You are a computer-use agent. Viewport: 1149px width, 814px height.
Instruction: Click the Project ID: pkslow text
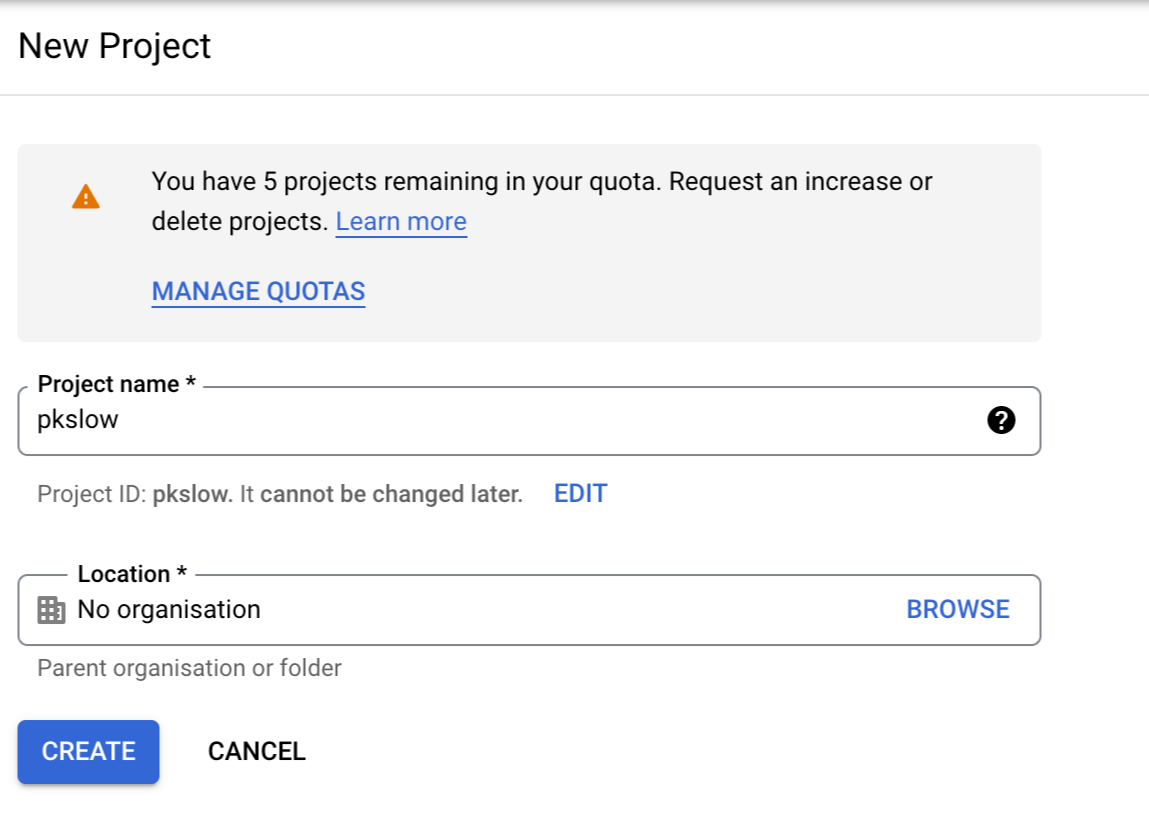point(134,494)
